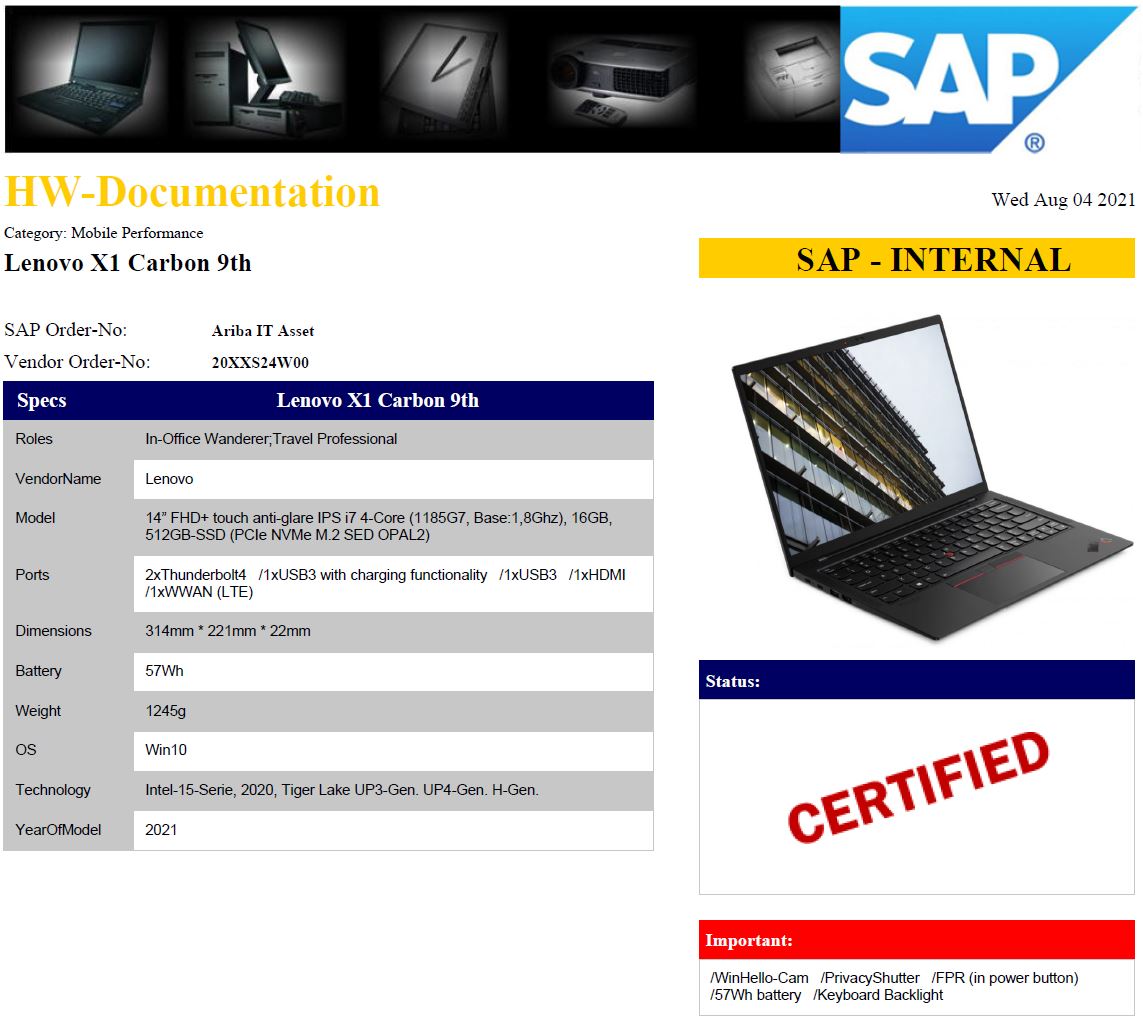Click the SAP Order-No label
The height and width of the screenshot is (1033, 1143).
[x=66, y=330]
